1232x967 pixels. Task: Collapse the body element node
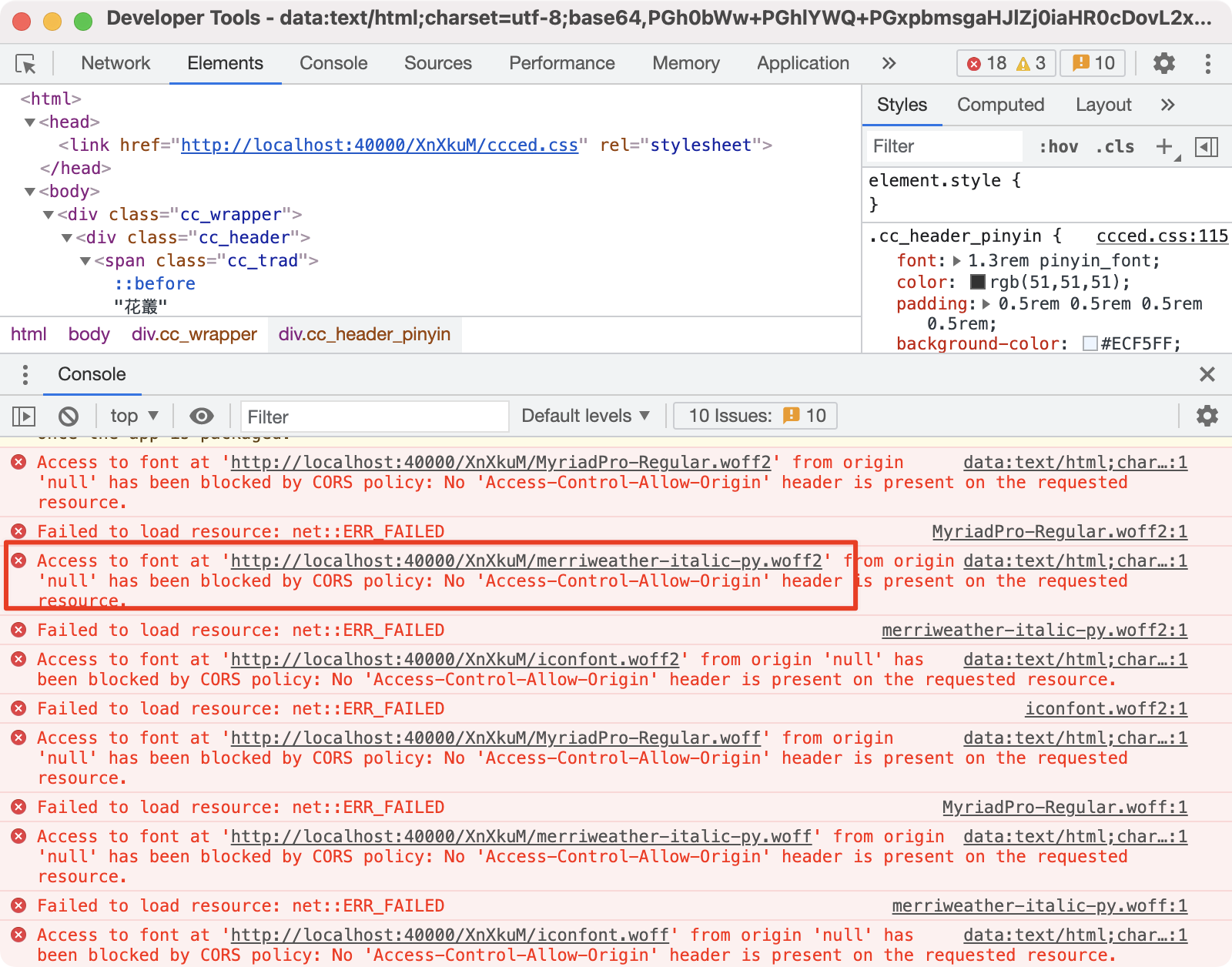pyautogui.click(x=30, y=192)
